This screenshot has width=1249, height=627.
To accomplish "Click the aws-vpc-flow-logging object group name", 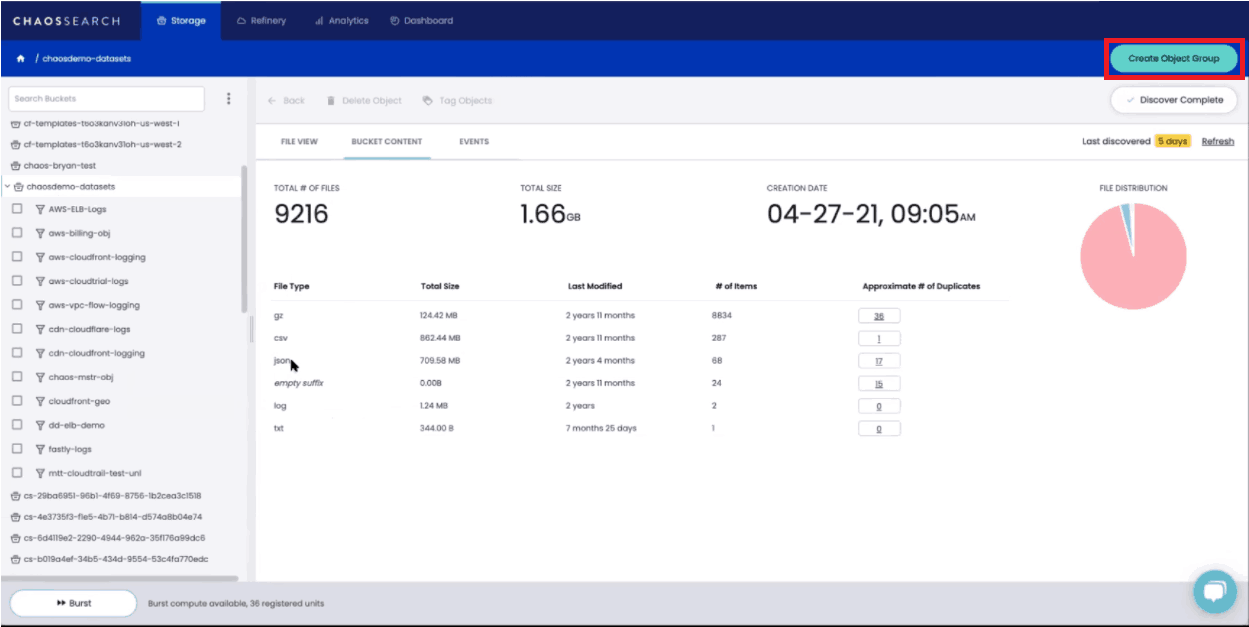I will click(94, 305).
